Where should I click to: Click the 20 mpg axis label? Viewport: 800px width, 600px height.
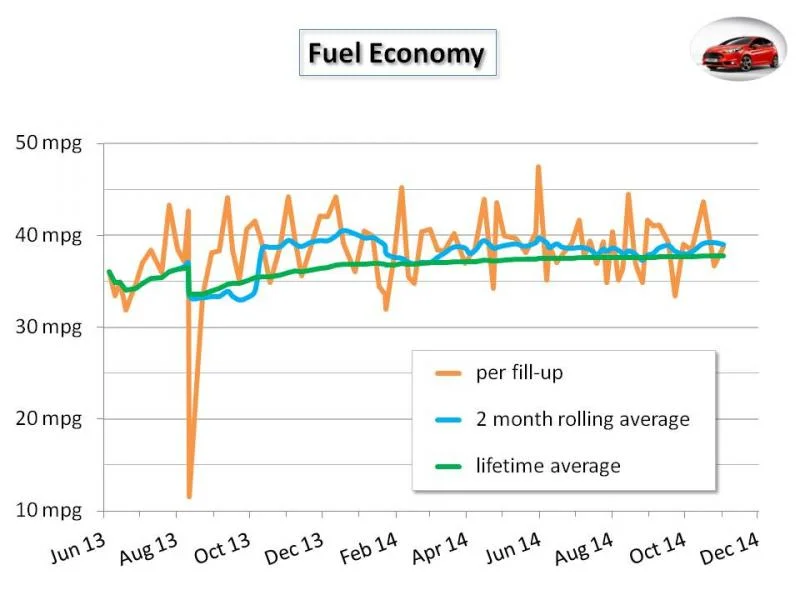click(x=48, y=419)
